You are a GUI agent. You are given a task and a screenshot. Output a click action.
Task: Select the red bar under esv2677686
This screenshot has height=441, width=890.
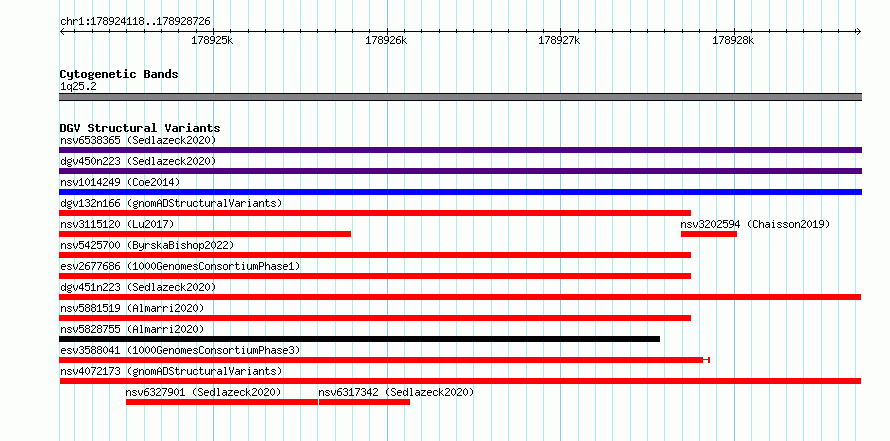click(375, 276)
